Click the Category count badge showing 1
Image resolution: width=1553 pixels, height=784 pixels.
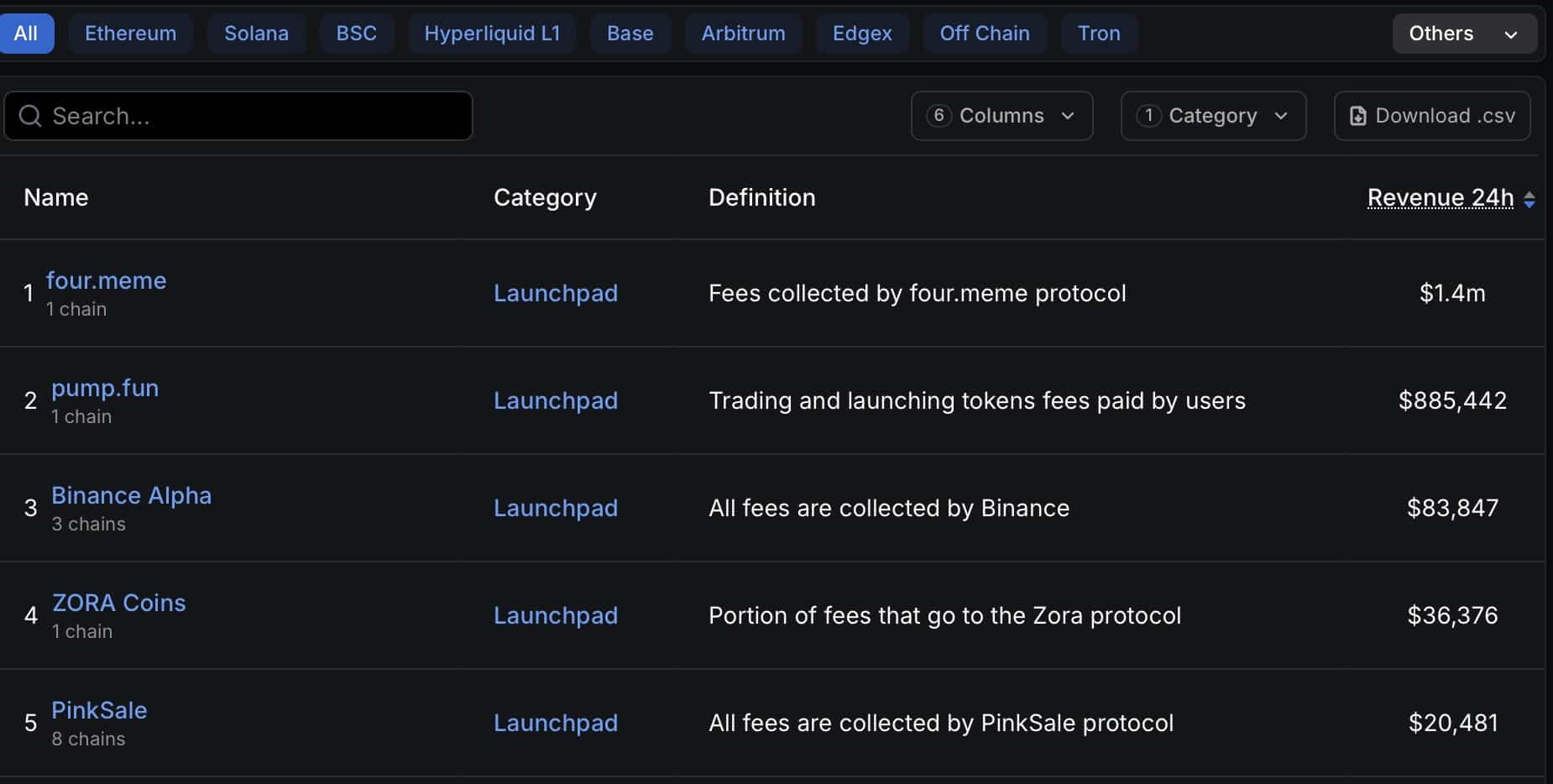1148,116
